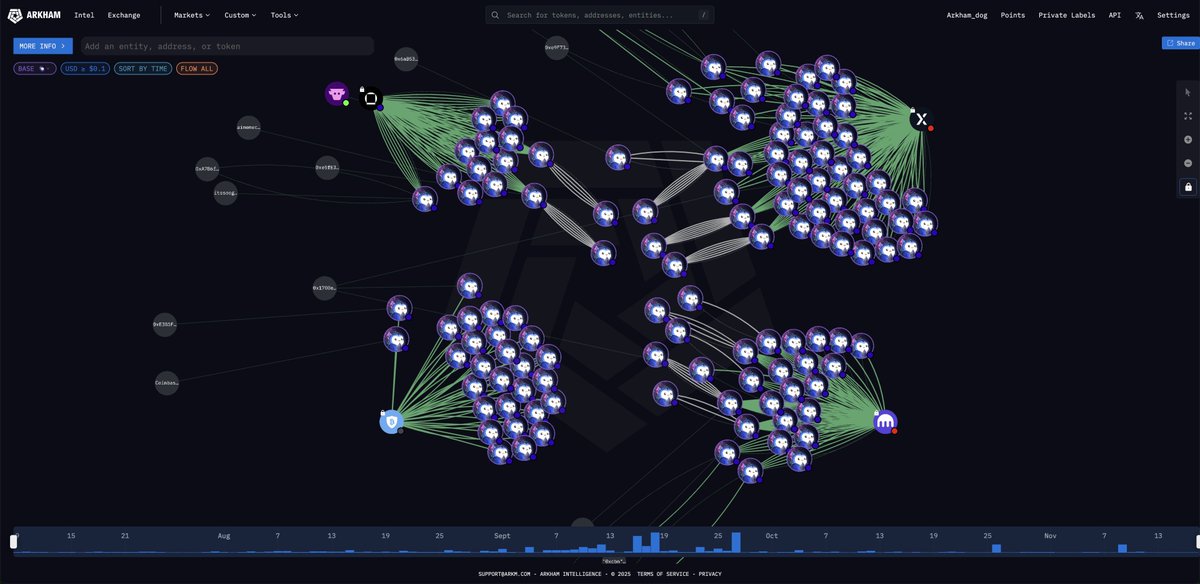This screenshot has width=1200, height=584.
Task: Select the grey node labeled ainemec
Action: click(x=248, y=128)
